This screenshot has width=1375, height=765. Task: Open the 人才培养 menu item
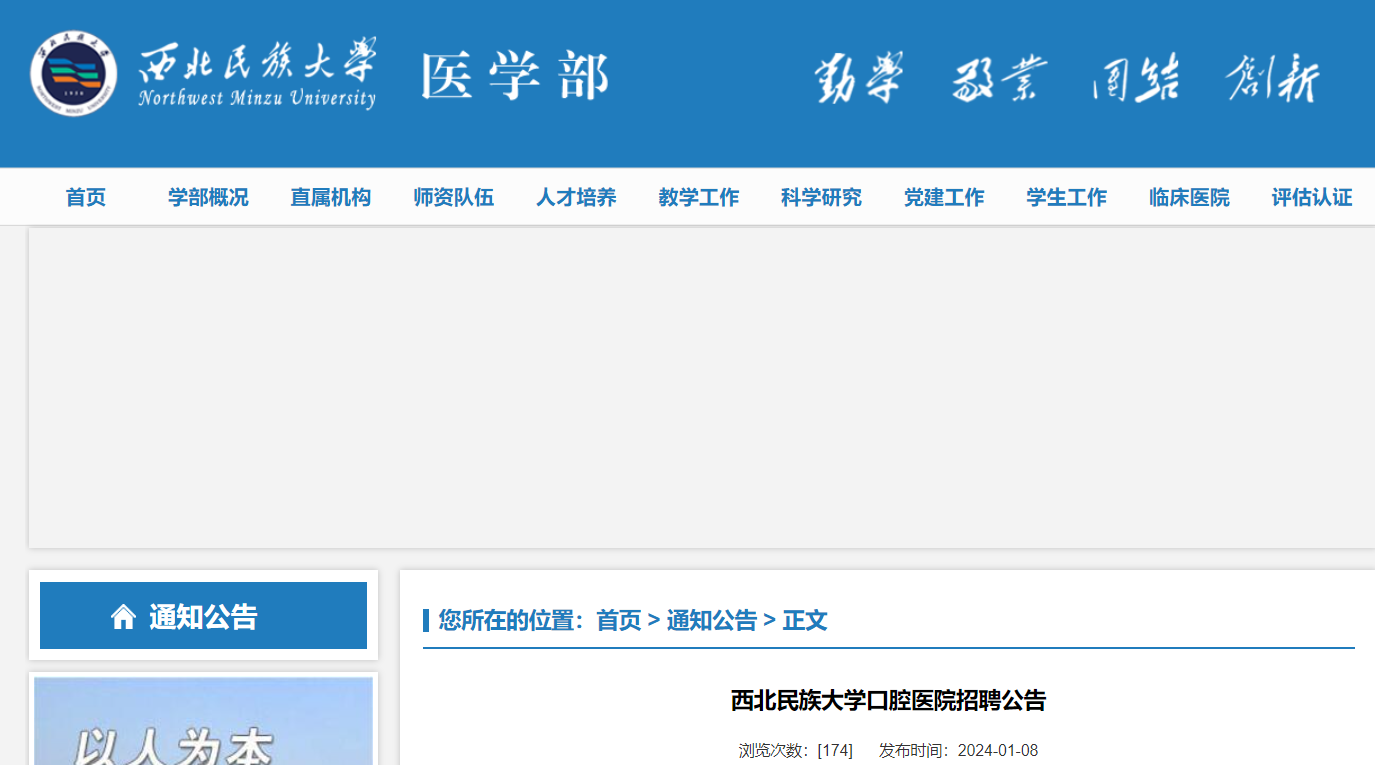click(x=576, y=197)
